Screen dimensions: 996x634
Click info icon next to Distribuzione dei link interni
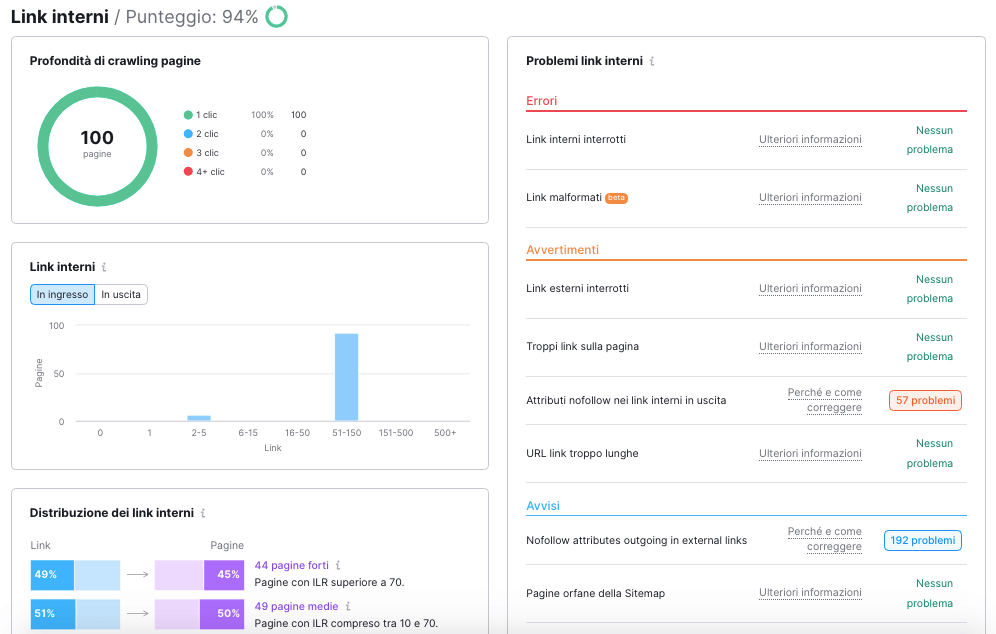[203, 513]
